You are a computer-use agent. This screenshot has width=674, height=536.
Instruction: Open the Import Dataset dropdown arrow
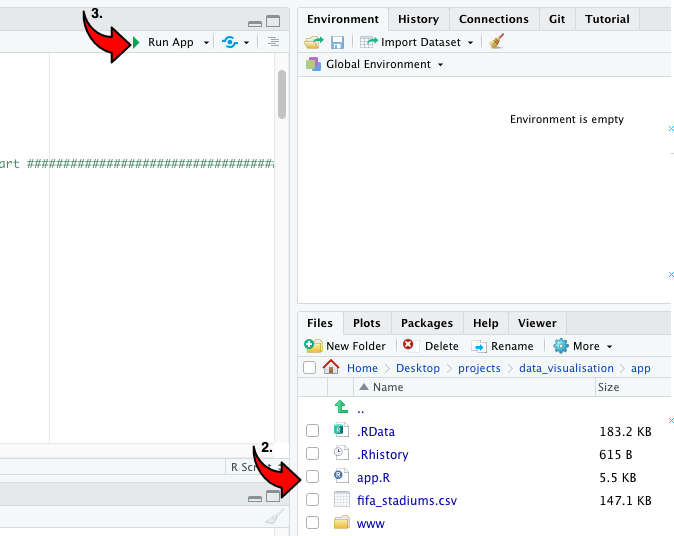pyautogui.click(x=470, y=43)
